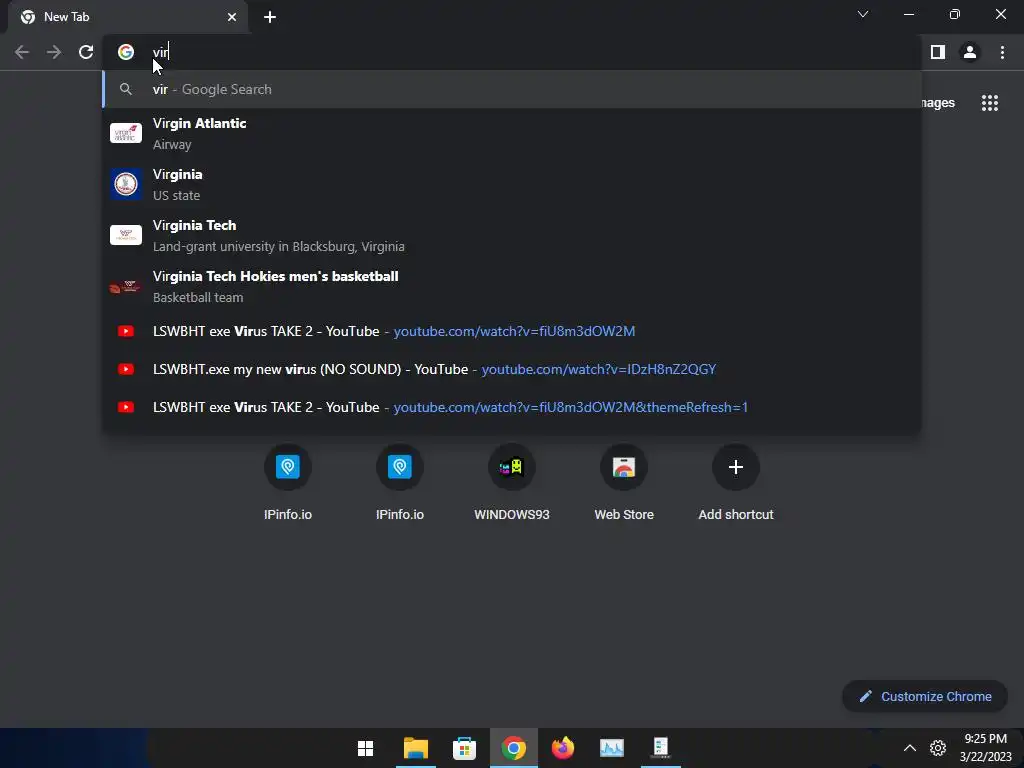Choose the Virgin Atlantic suggestion
Viewport: 1024px width, 768px height.
(513, 133)
